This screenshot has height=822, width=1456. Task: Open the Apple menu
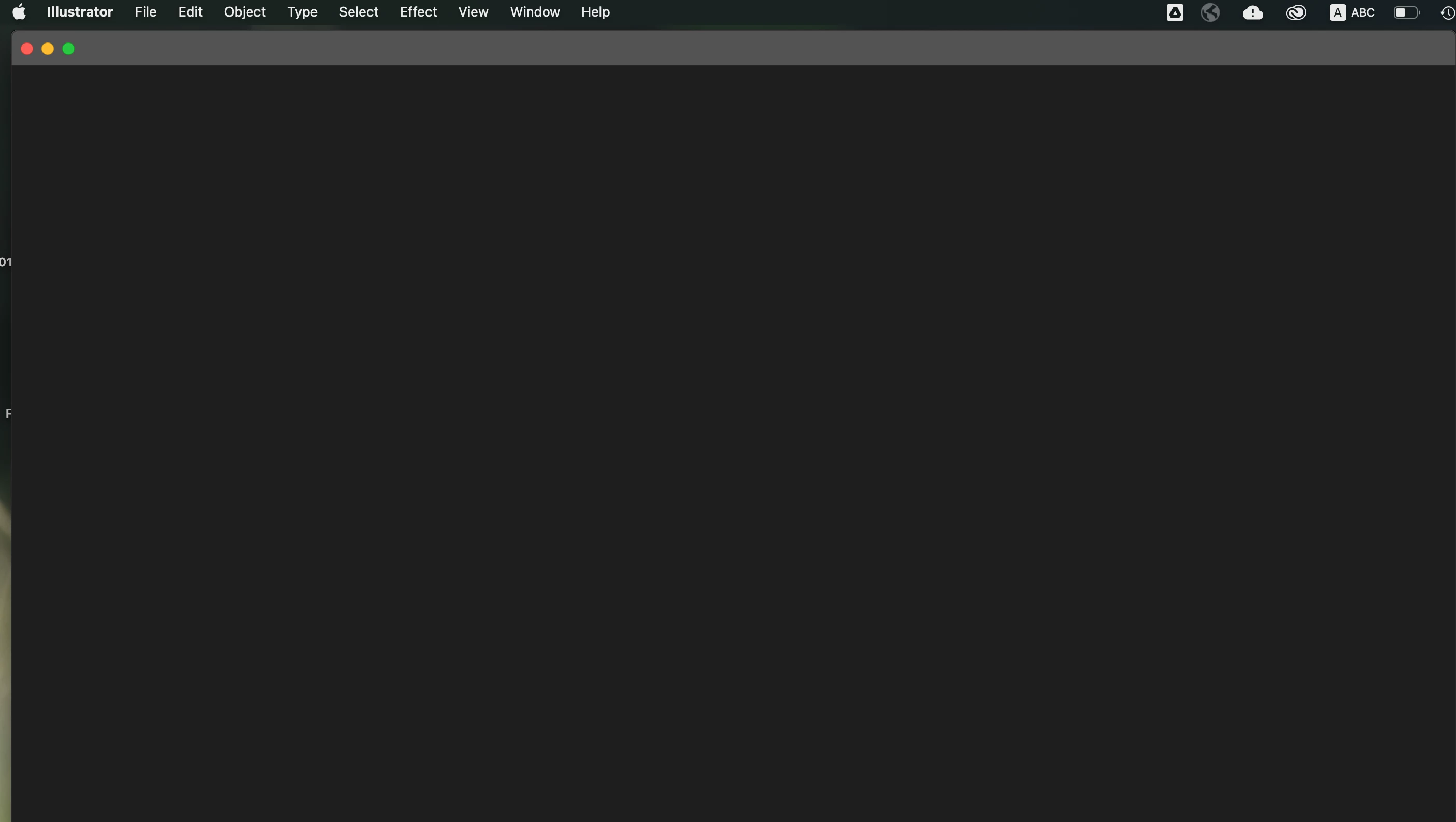(19, 12)
